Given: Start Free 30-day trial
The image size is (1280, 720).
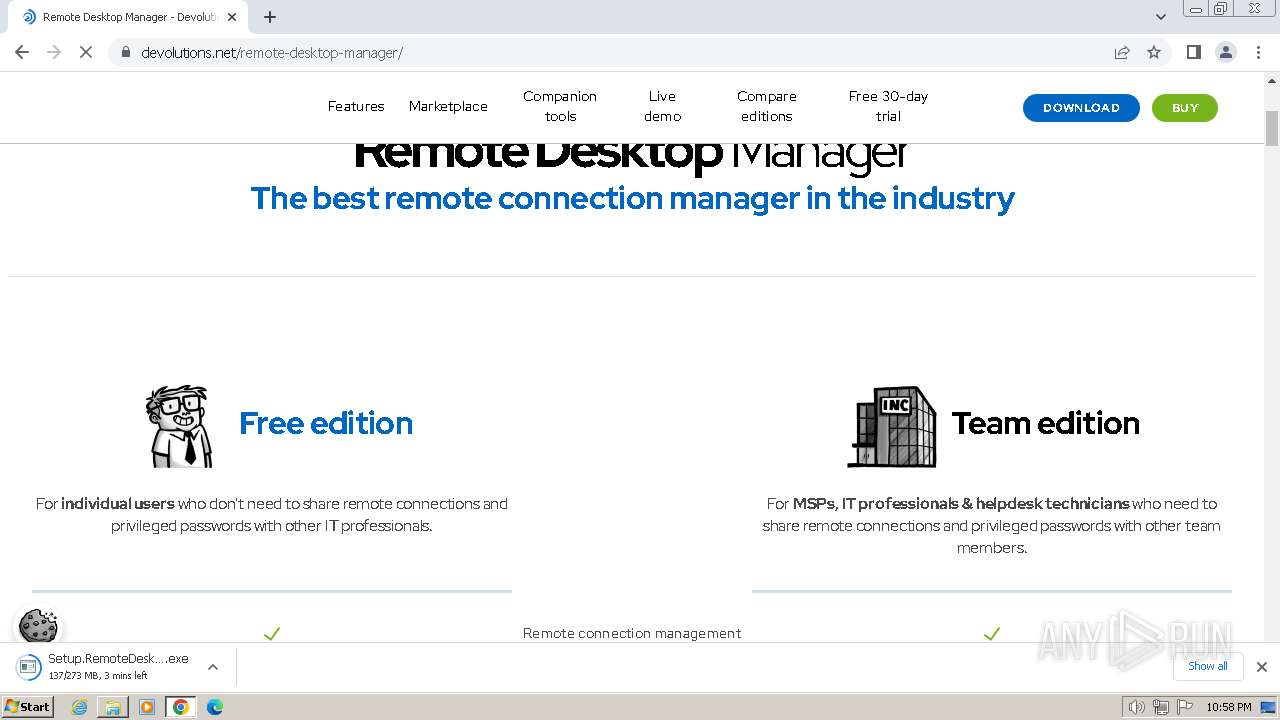Looking at the screenshot, I should coord(888,106).
